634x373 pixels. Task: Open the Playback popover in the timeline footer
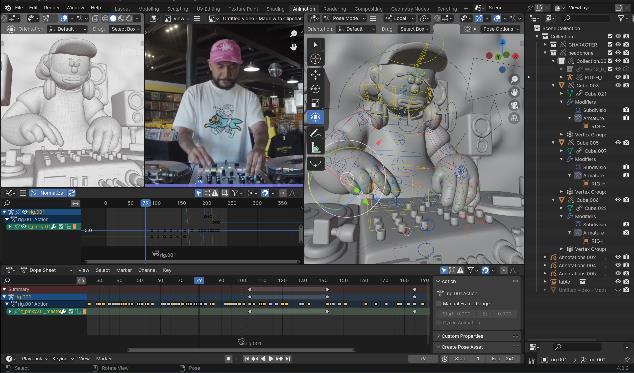[x=34, y=359]
